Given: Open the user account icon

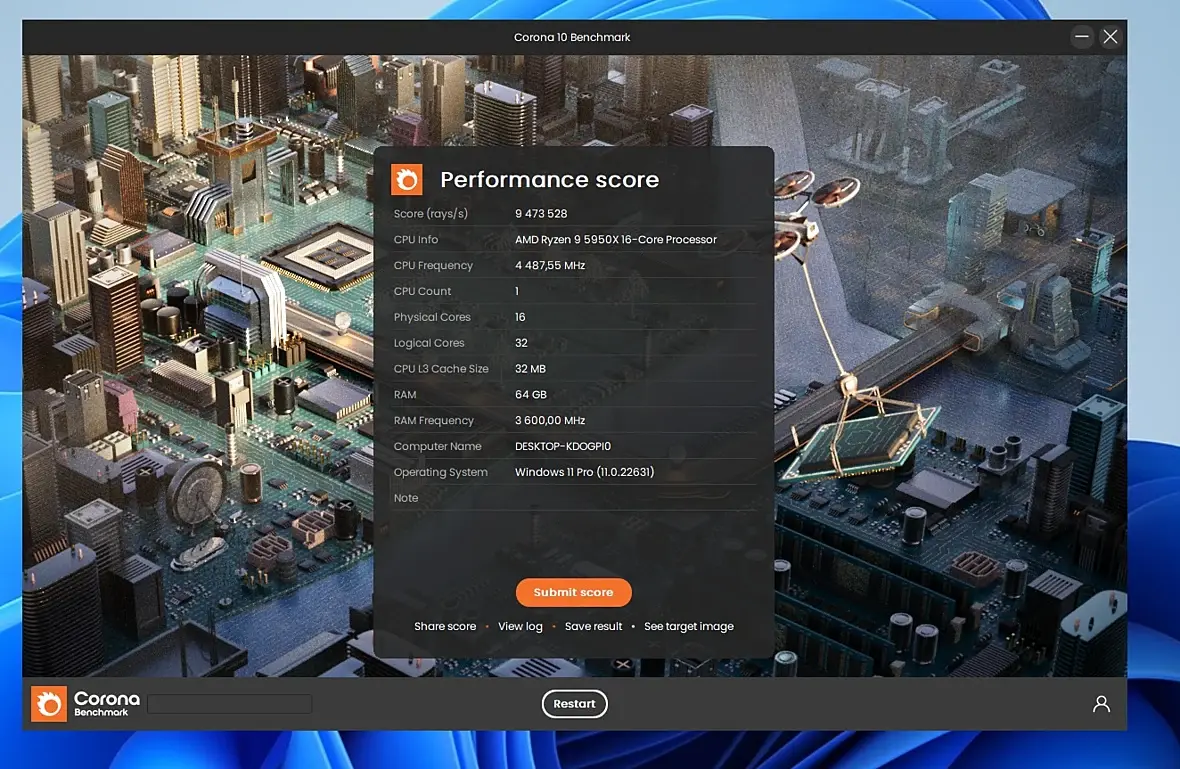Looking at the screenshot, I should (x=1101, y=704).
